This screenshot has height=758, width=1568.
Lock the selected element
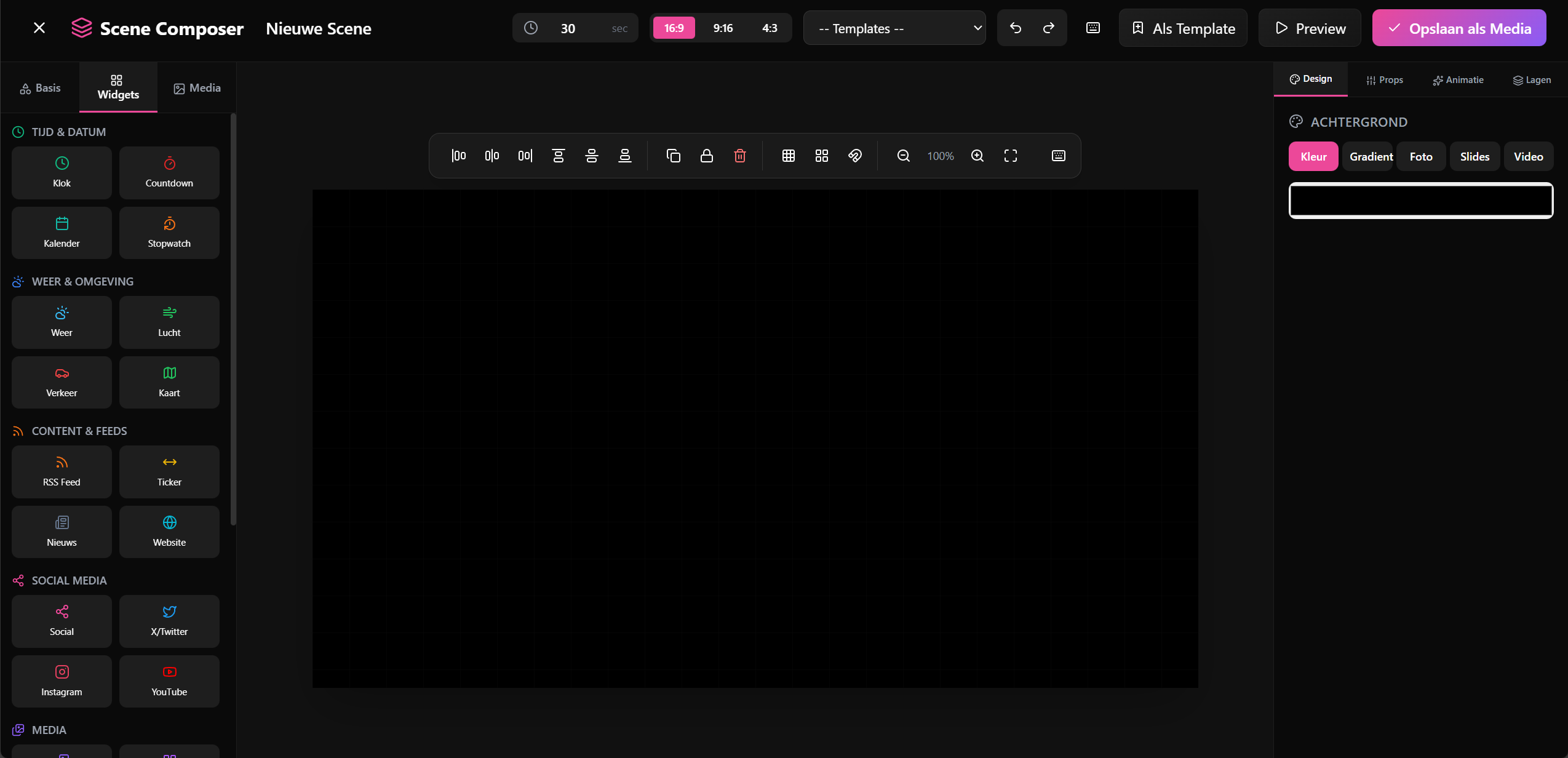click(x=706, y=156)
